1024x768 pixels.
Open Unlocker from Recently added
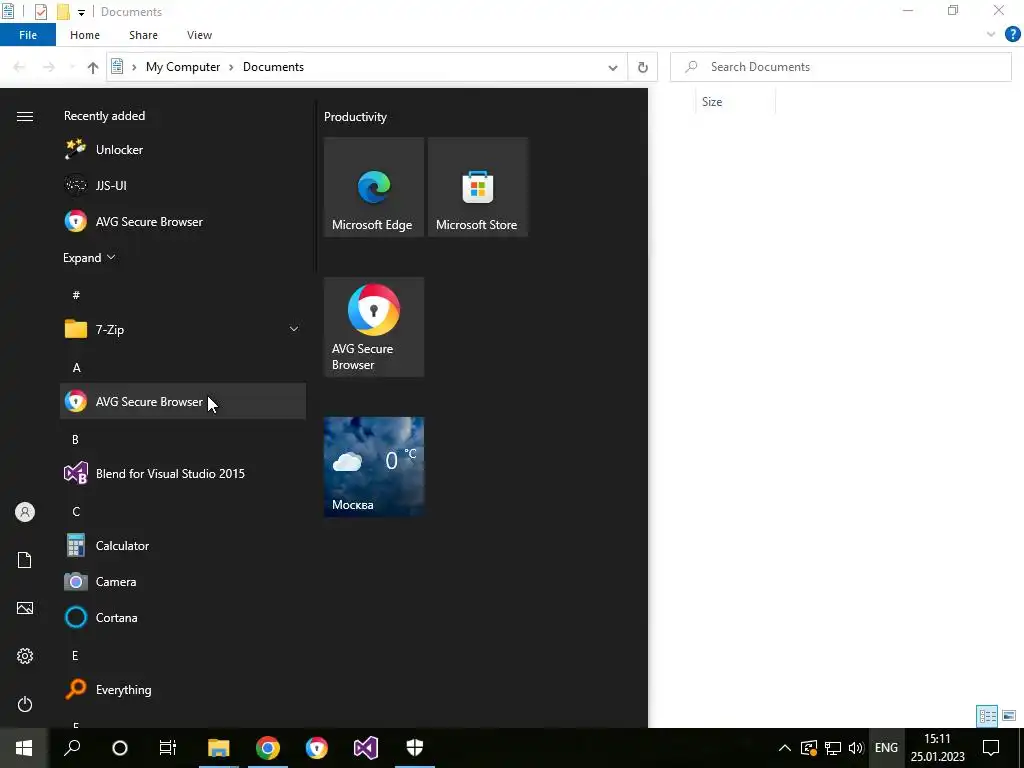[183, 150]
